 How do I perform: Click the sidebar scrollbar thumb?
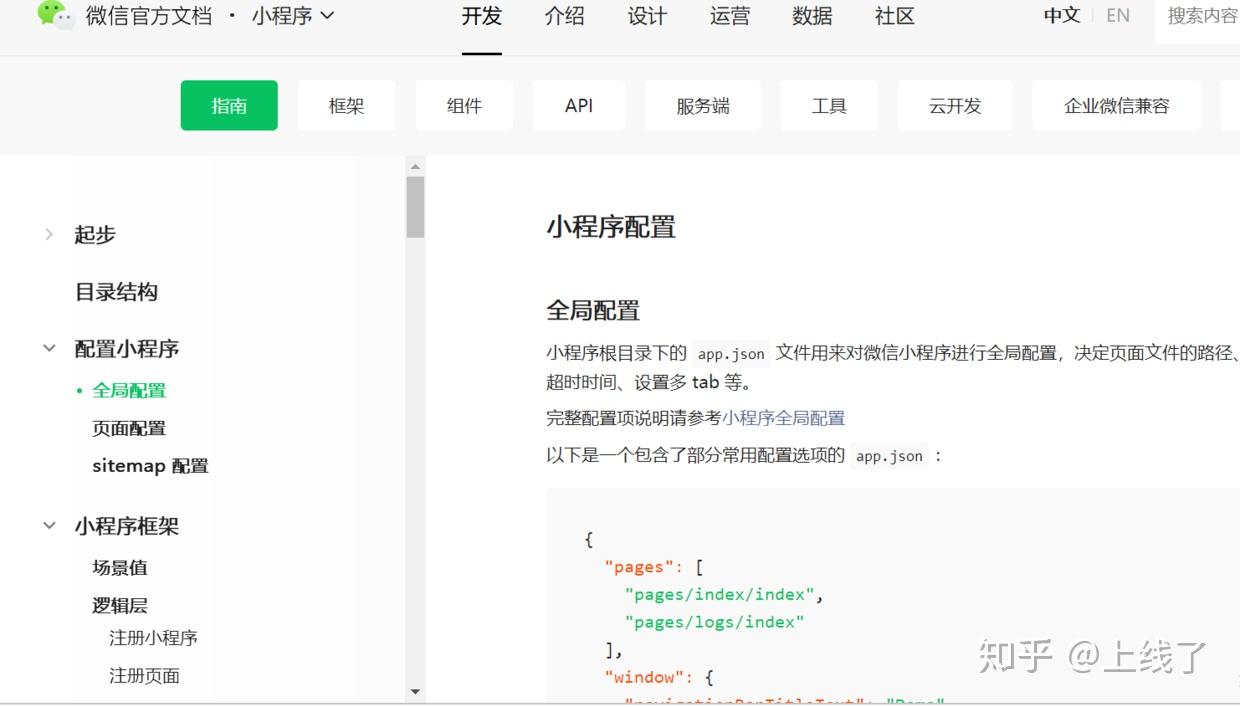[415, 207]
